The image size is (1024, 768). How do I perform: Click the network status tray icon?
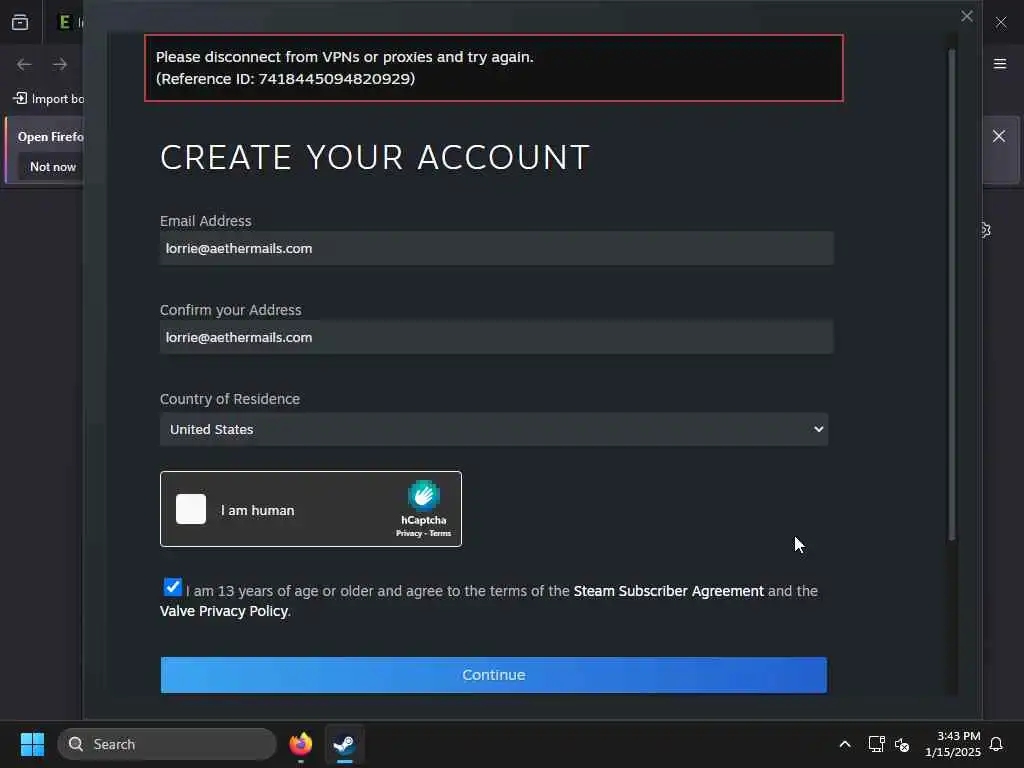coord(876,744)
